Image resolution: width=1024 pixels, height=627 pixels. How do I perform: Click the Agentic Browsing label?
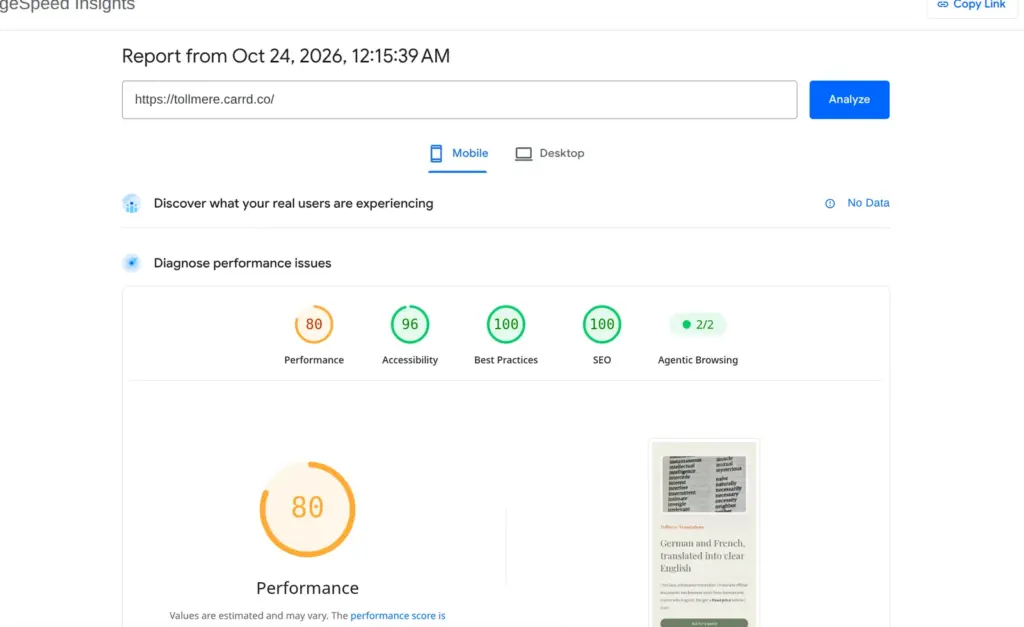[697, 360]
